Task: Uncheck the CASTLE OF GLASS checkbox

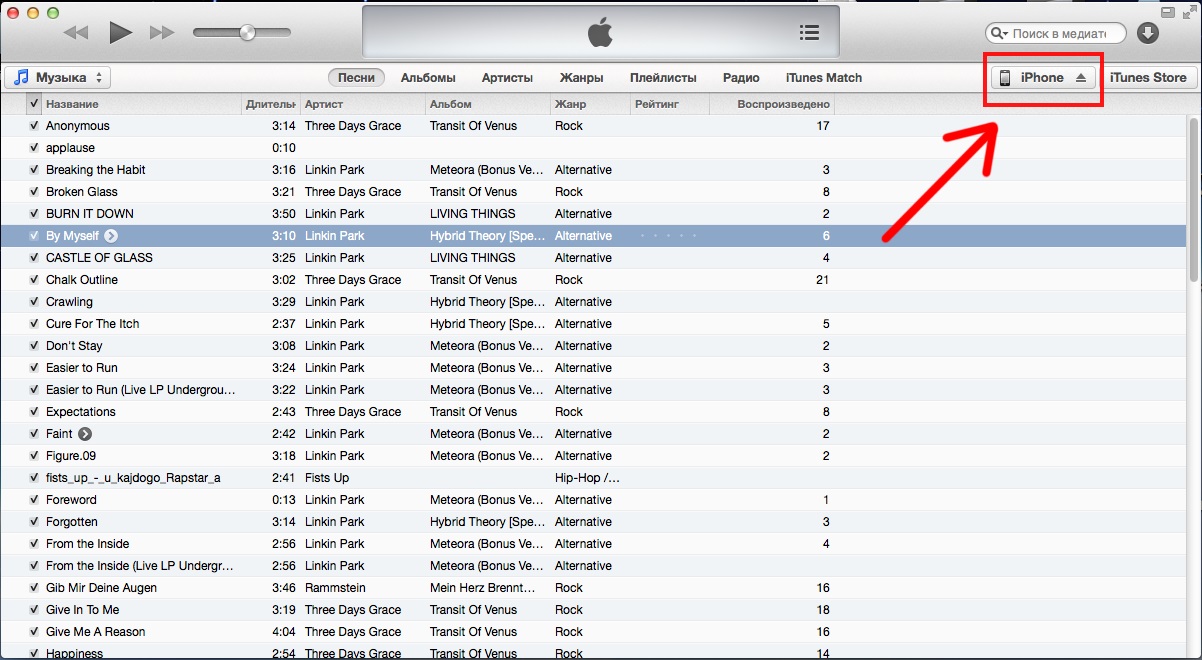Action: pyautogui.click(x=35, y=258)
